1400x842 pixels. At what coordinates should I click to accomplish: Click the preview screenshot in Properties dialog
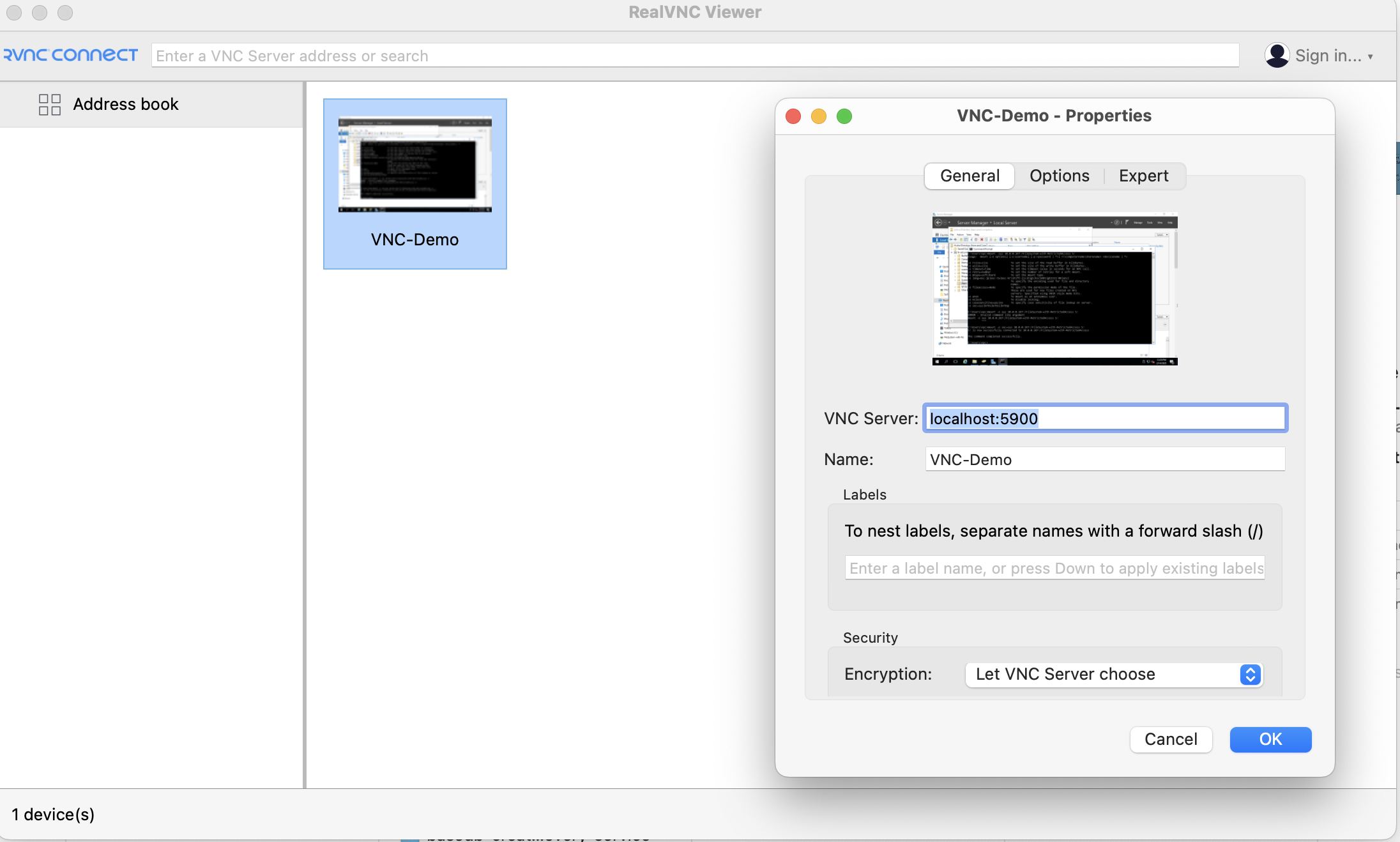(x=1054, y=289)
